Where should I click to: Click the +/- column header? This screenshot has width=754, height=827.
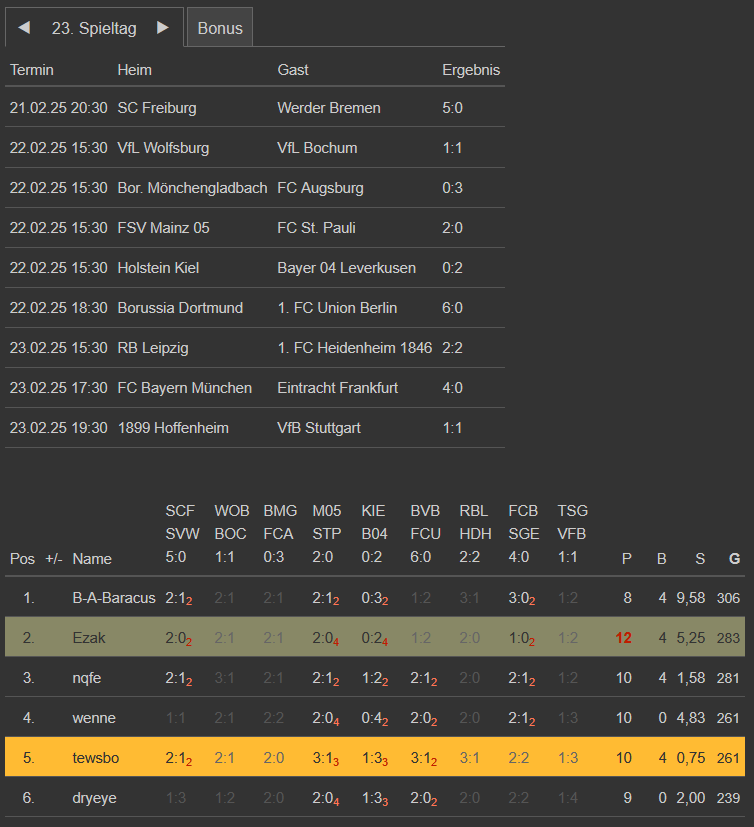click(x=54, y=559)
